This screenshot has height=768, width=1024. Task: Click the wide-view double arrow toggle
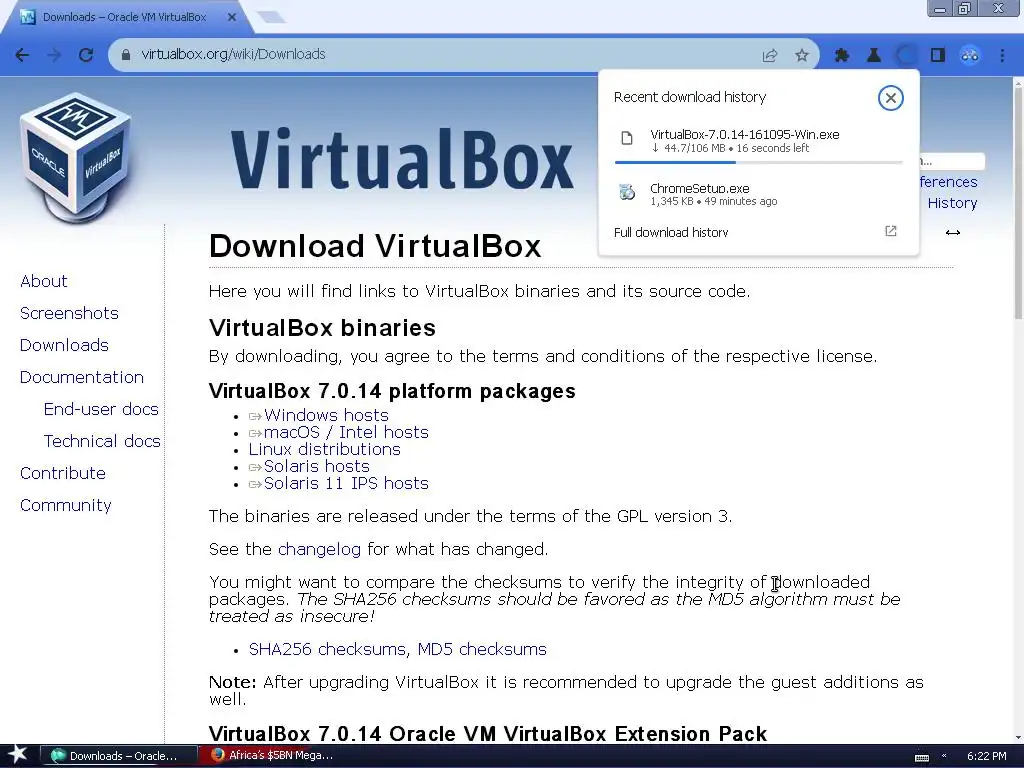pyautogui.click(x=953, y=232)
